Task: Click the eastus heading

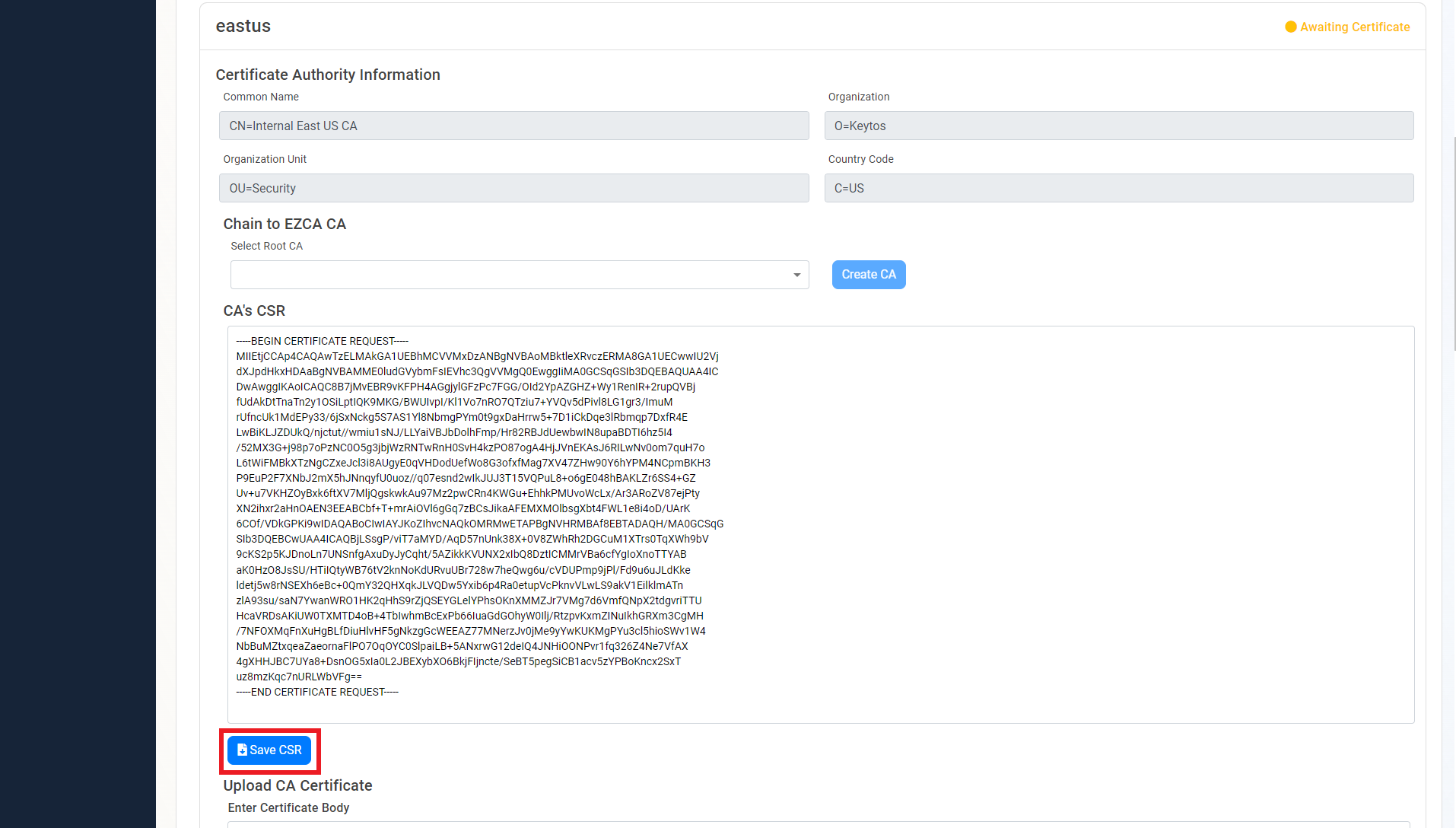Action: (x=243, y=26)
